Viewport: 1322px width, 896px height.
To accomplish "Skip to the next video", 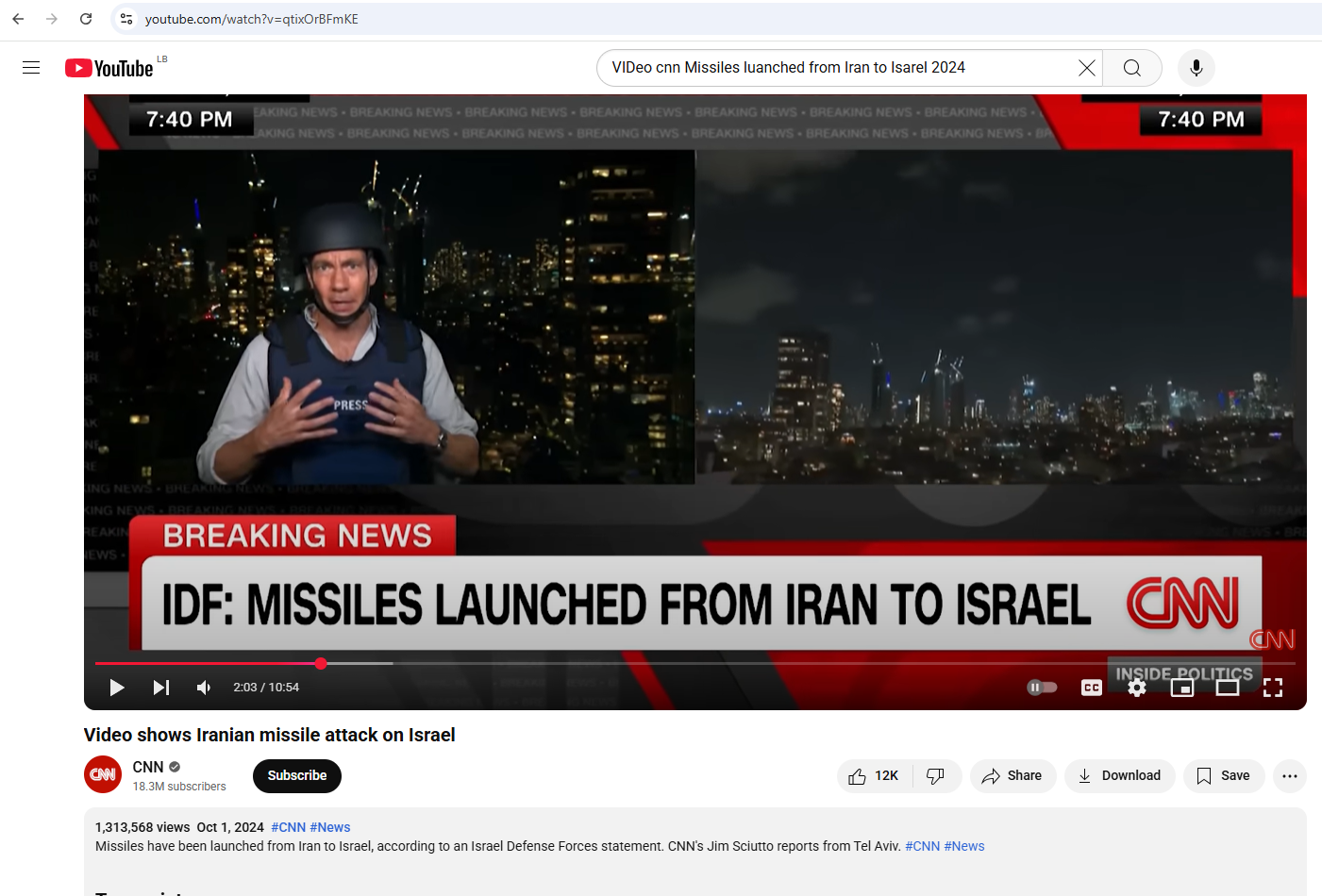I will point(161,688).
